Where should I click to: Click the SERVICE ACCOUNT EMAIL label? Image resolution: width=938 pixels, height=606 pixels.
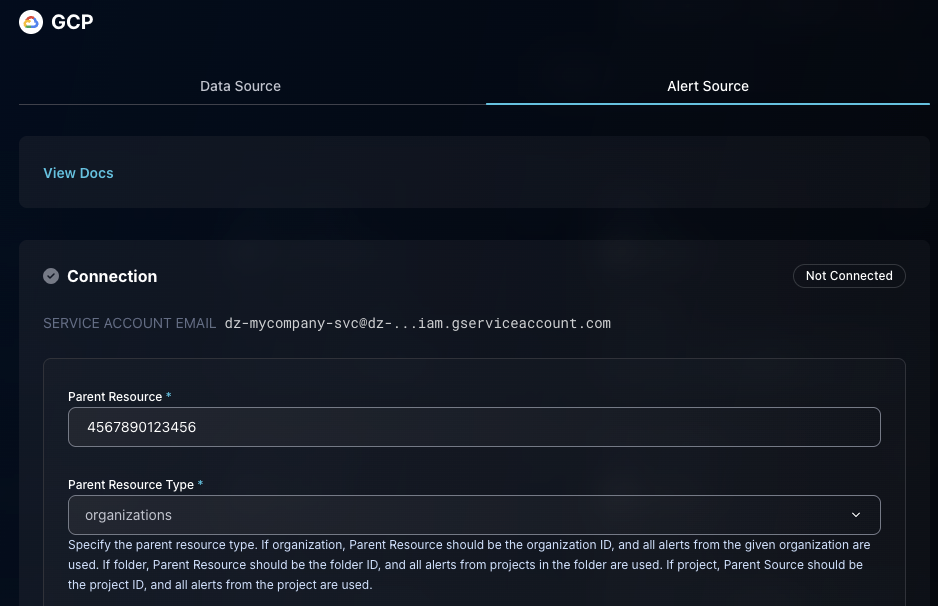tap(129, 323)
